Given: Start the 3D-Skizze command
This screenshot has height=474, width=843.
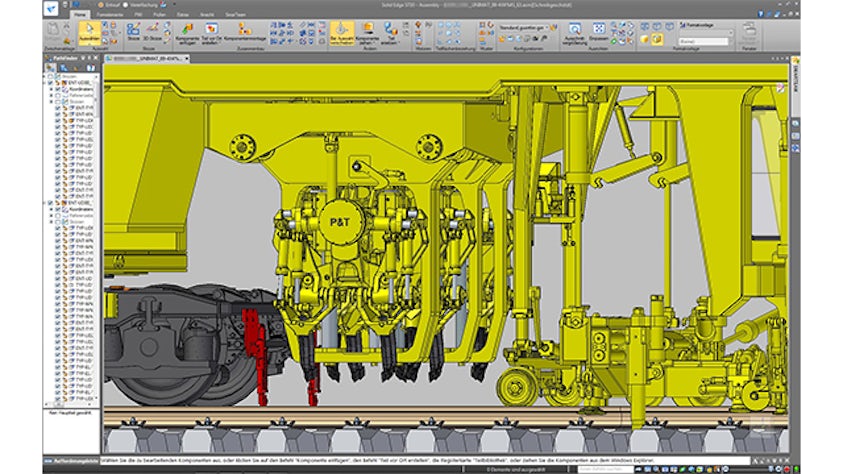Looking at the screenshot, I should click(x=152, y=31).
